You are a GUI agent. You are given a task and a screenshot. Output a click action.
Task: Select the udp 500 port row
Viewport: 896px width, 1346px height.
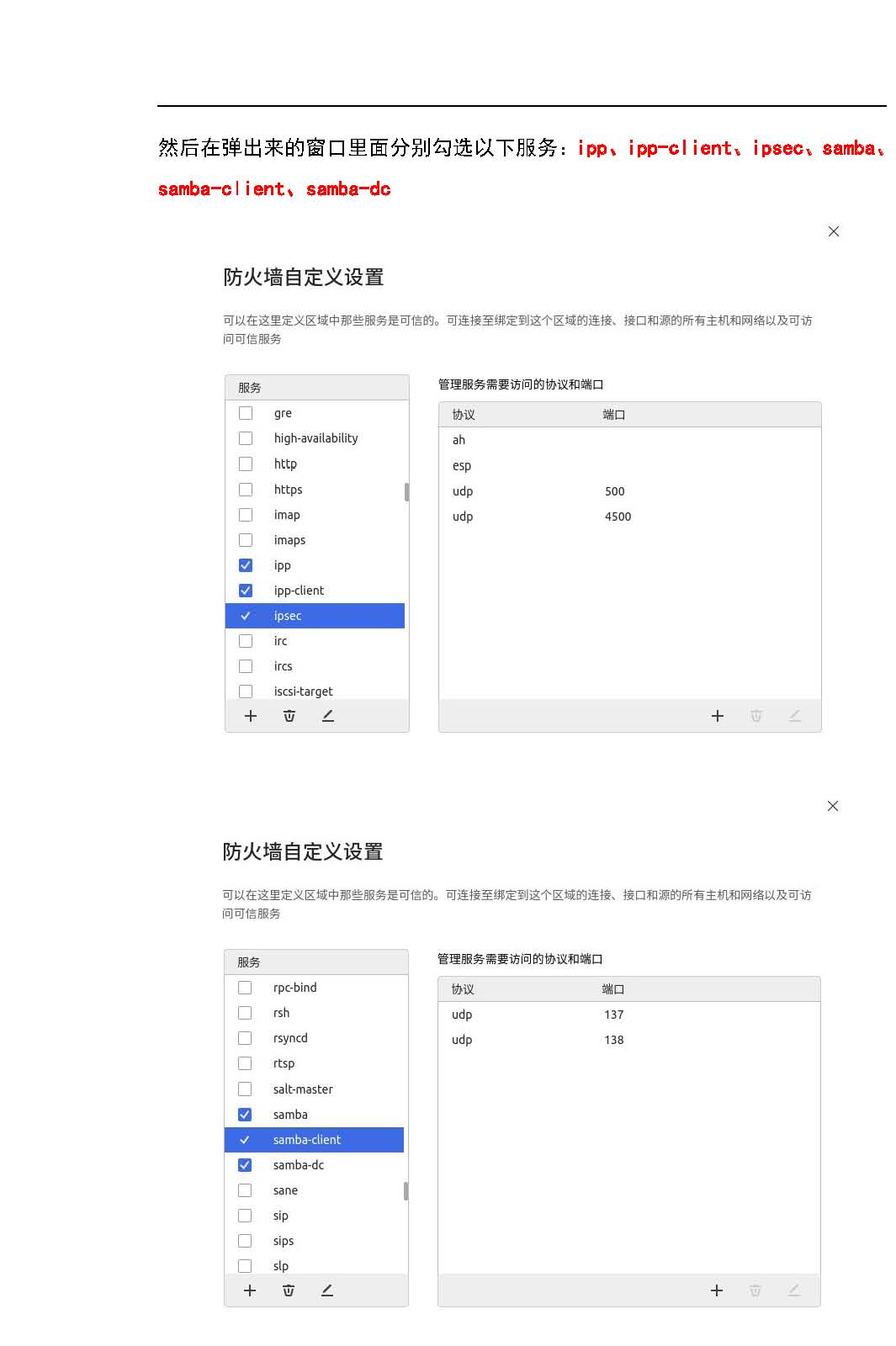(x=629, y=491)
